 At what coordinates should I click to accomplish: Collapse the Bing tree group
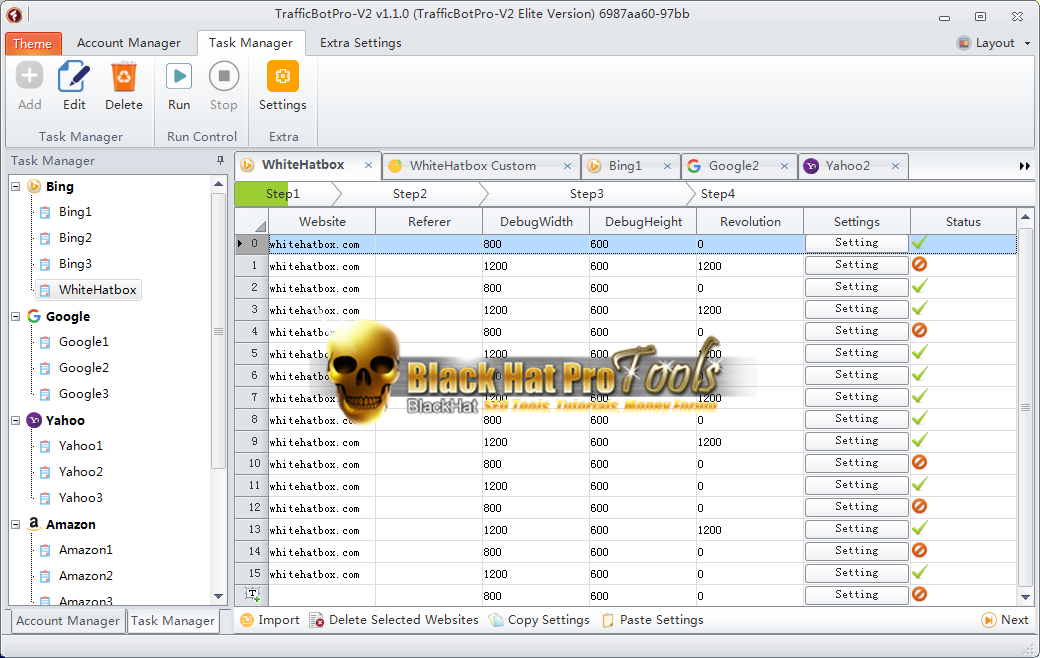click(x=16, y=186)
